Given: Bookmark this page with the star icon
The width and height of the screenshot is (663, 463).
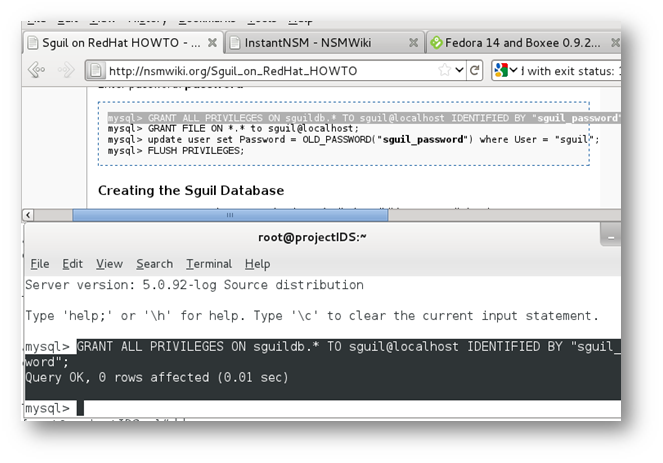Looking at the screenshot, I should coord(444,71).
